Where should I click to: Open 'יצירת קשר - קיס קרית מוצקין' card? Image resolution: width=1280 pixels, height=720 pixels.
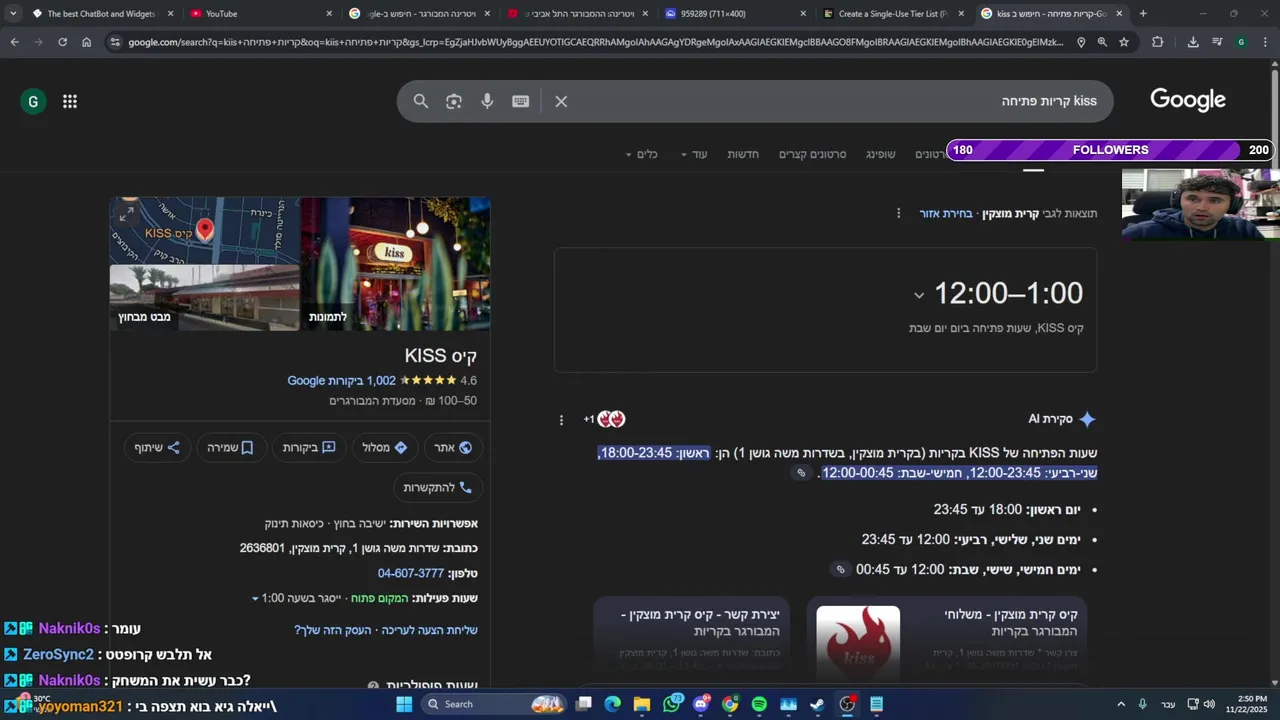click(692, 640)
